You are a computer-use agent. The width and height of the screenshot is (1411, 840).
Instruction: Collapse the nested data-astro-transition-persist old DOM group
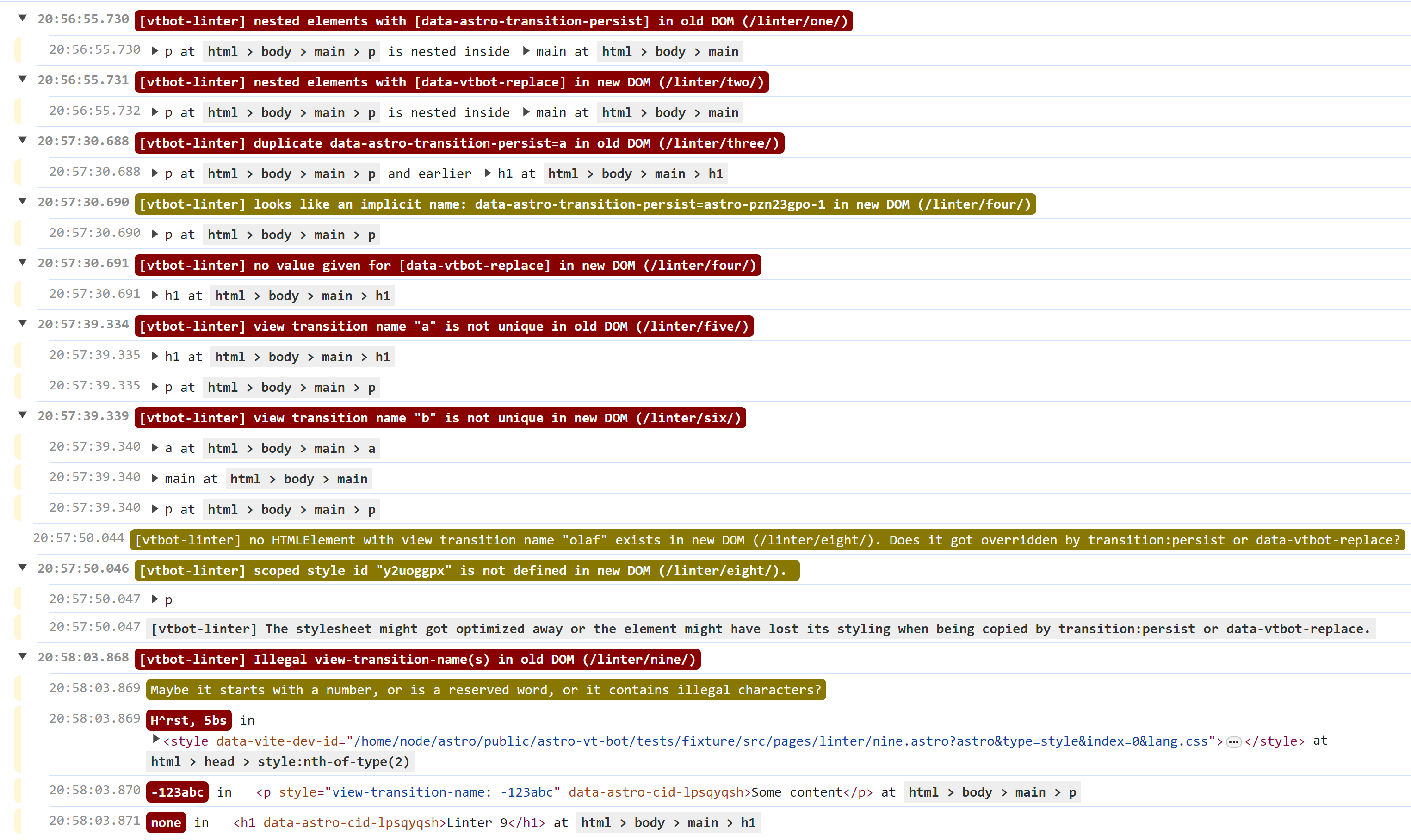click(x=23, y=18)
